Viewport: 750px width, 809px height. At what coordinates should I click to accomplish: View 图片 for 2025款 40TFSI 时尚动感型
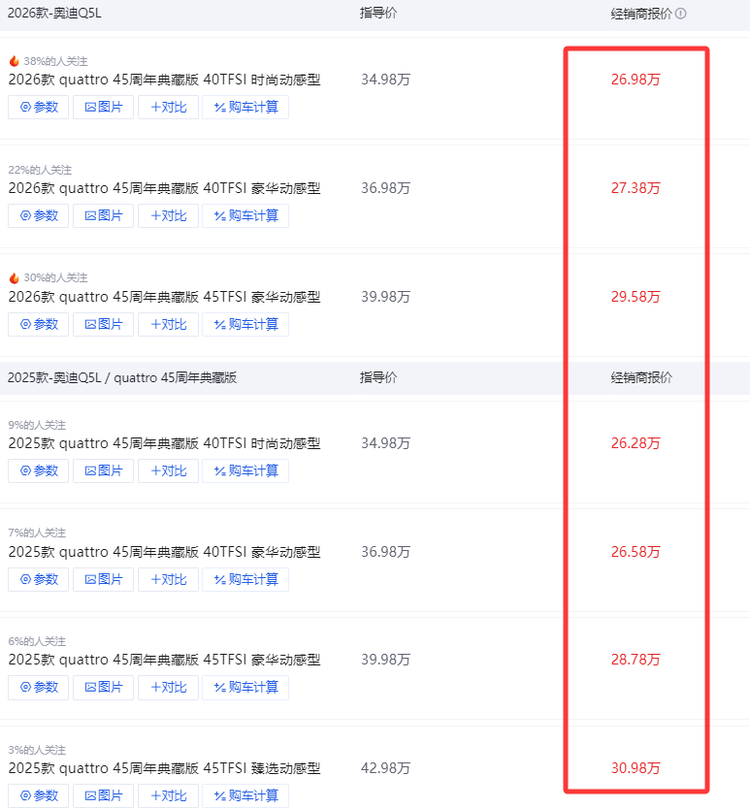[x=104, y=470]
